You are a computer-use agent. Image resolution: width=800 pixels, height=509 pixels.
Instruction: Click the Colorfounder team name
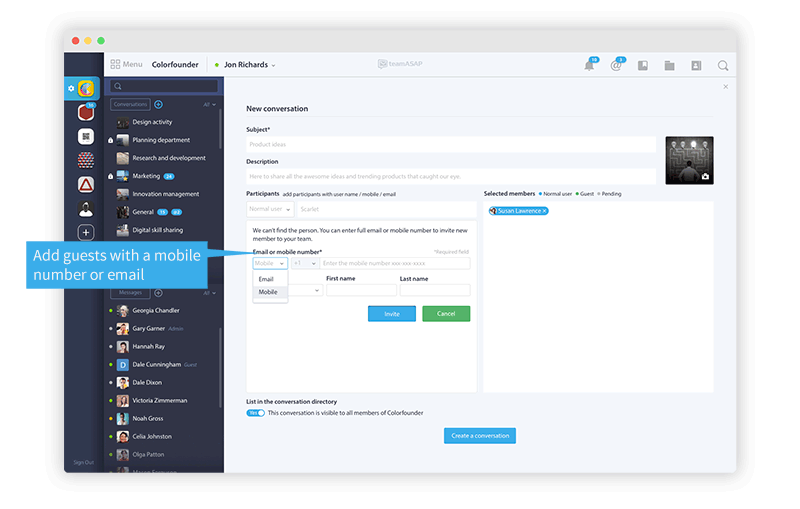pyautogui.click(x=175, y=65)
